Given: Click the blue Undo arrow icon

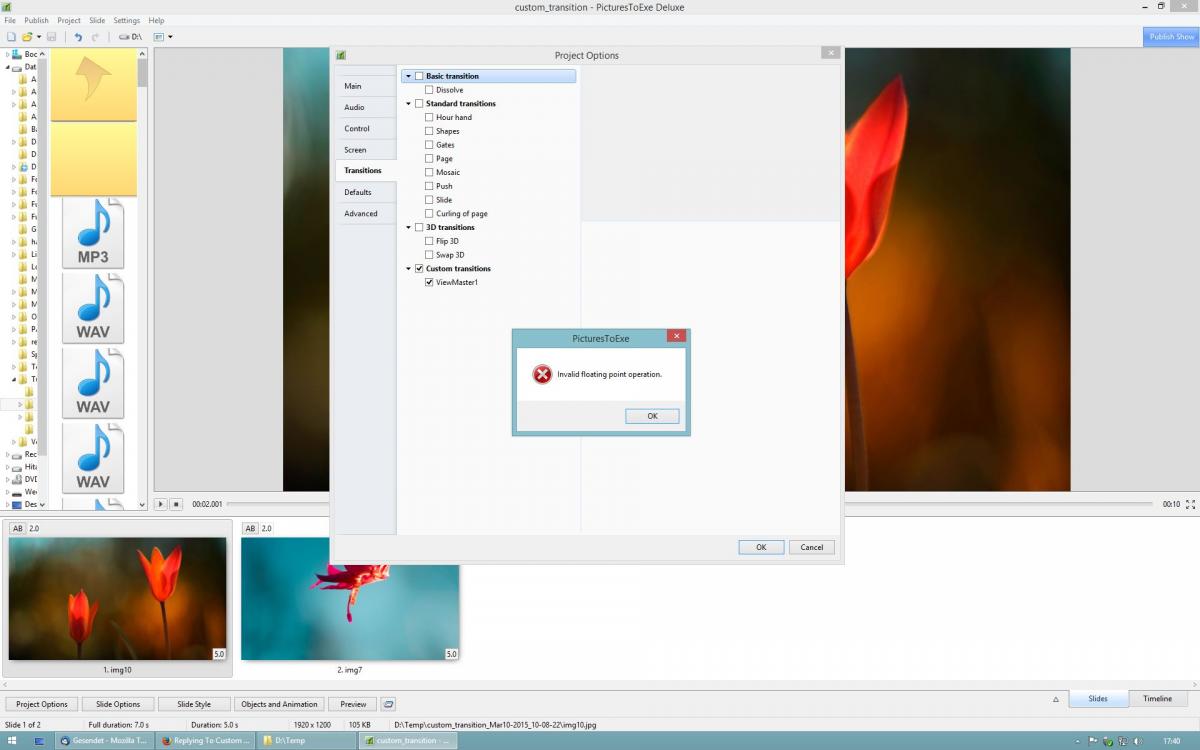Looking at the screenshot, I should pyautogui.click(x=78, y=37).
